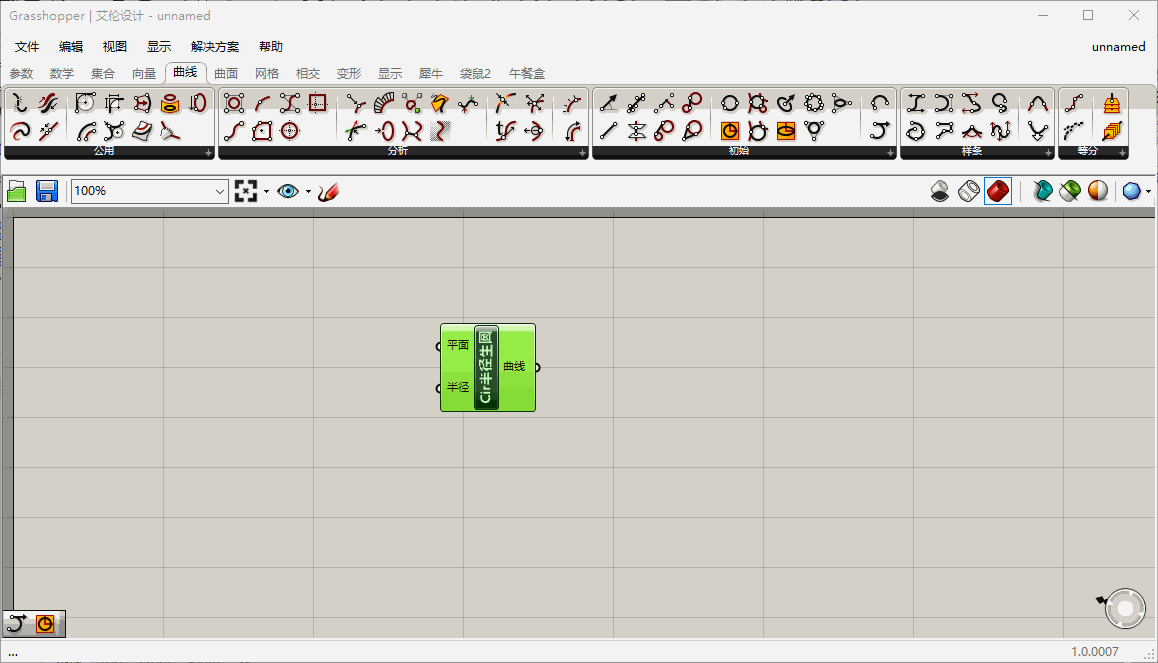This screenshot has height=663, width=1158.
Task: Pick the Modified Arc arrow icon in 初始
Action: (x=880, y=131)
